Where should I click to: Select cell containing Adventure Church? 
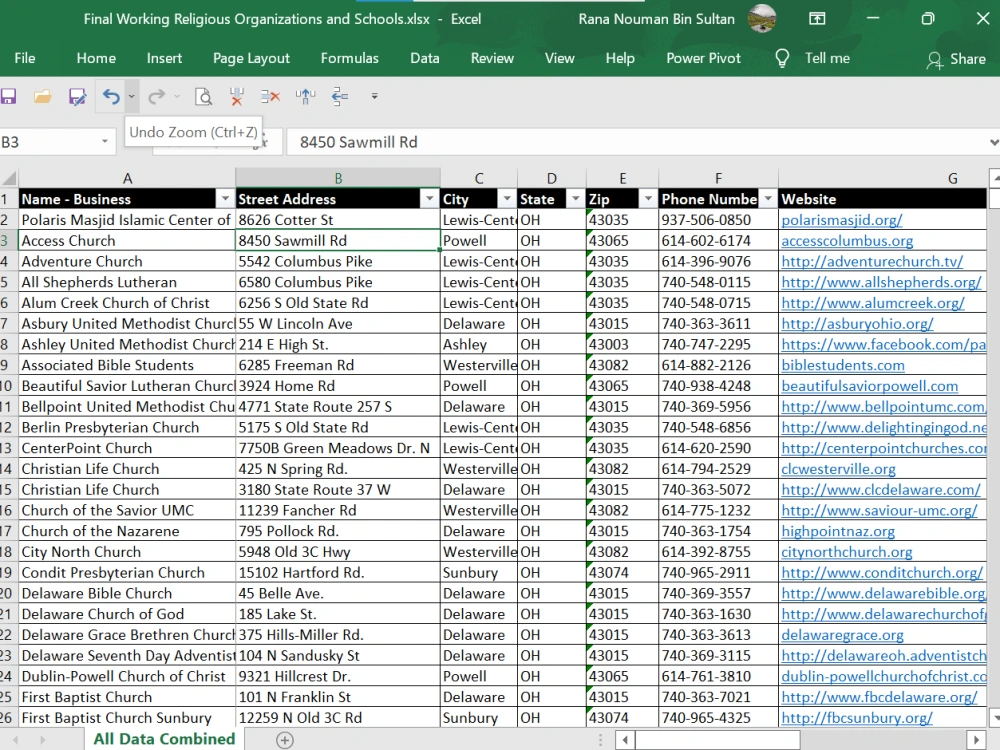127,261
